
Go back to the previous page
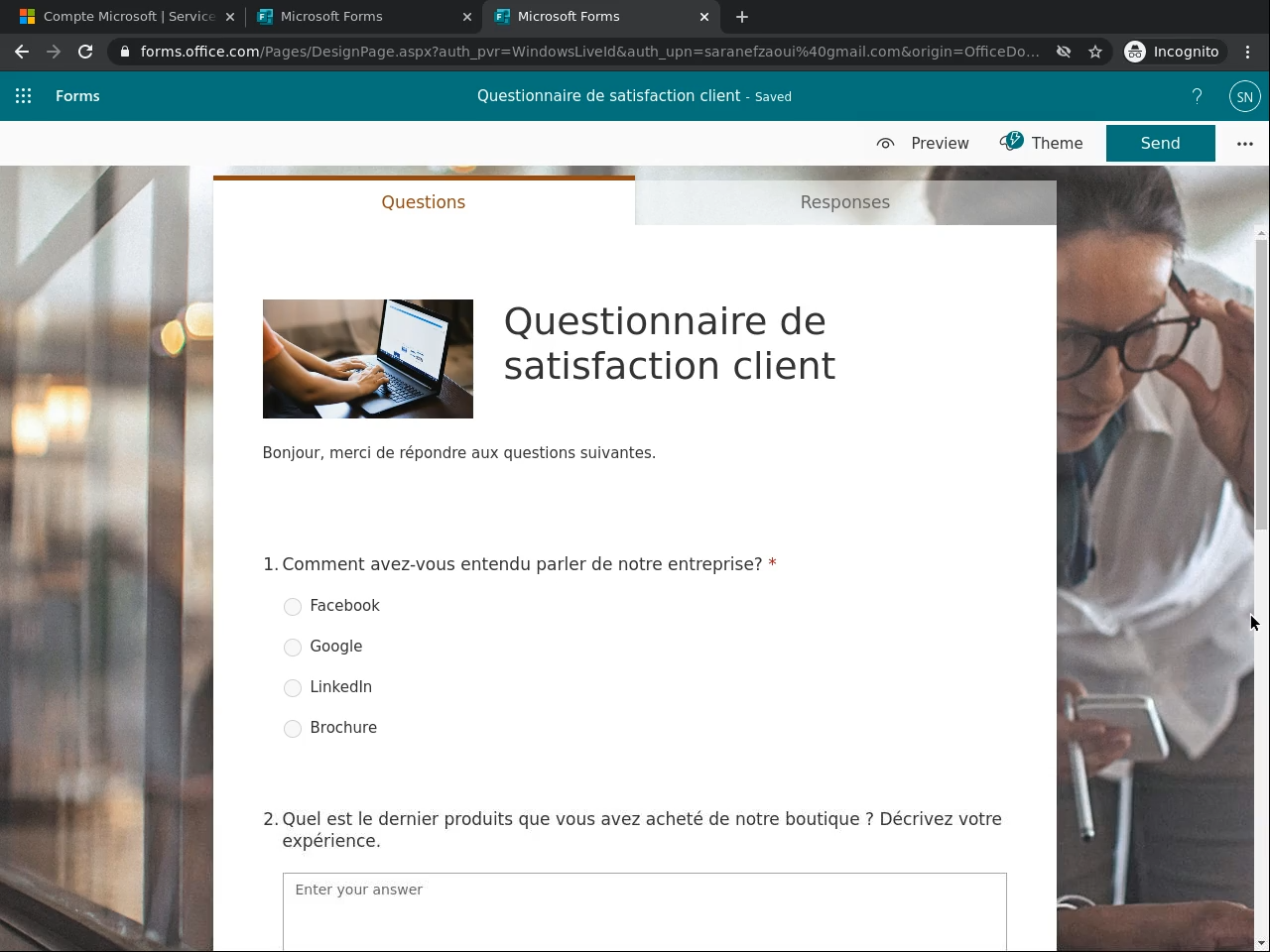tap(22, 52)
